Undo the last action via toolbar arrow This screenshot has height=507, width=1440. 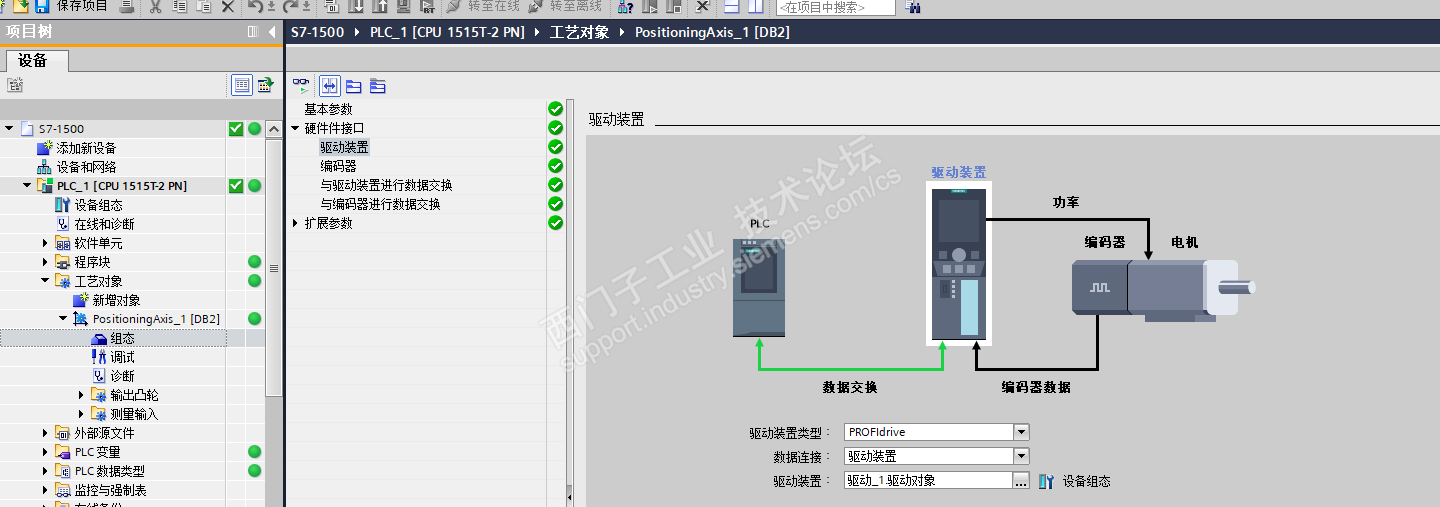point(256,6)
